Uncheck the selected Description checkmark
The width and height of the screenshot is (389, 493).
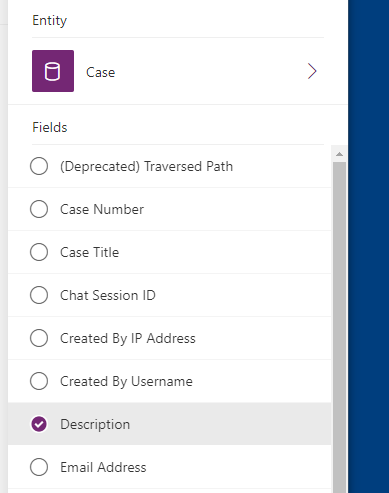click(39, 424)
